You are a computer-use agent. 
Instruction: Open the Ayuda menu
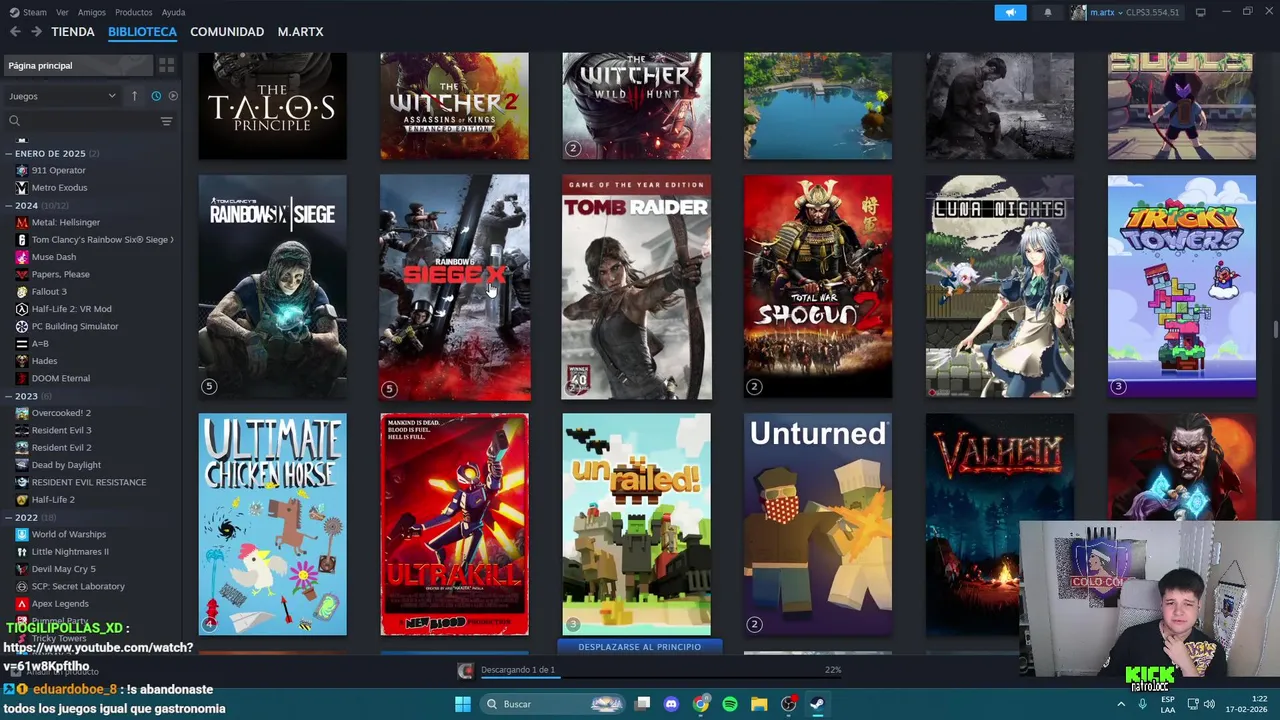(173, 12)
